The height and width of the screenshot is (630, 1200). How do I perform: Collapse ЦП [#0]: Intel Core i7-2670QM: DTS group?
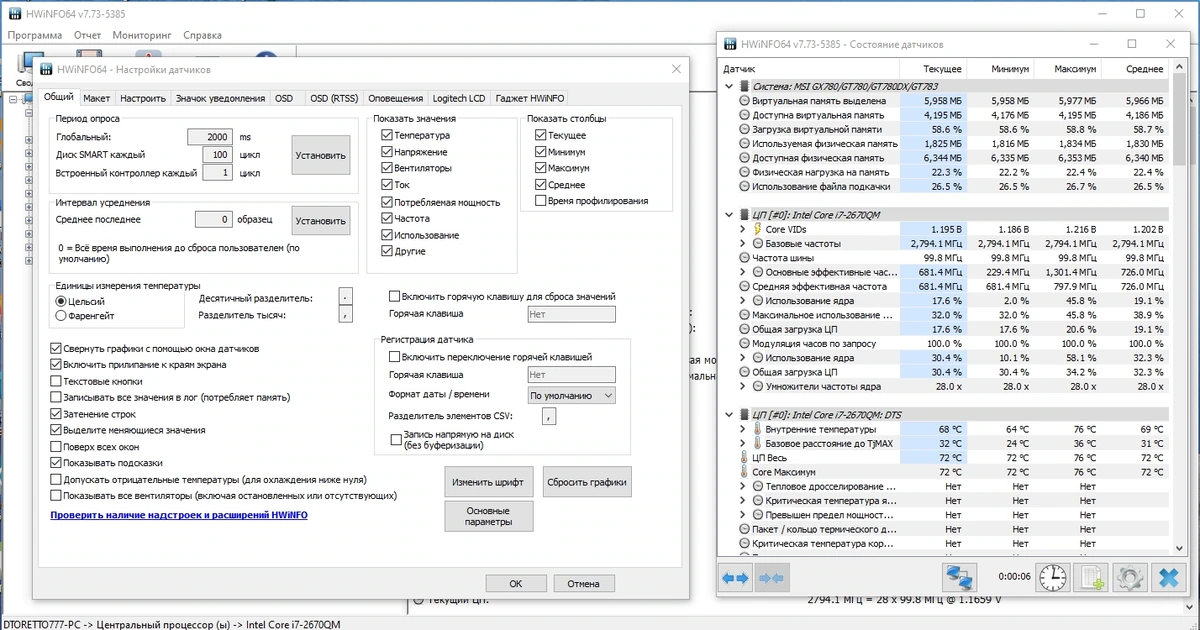coord(728,415)
